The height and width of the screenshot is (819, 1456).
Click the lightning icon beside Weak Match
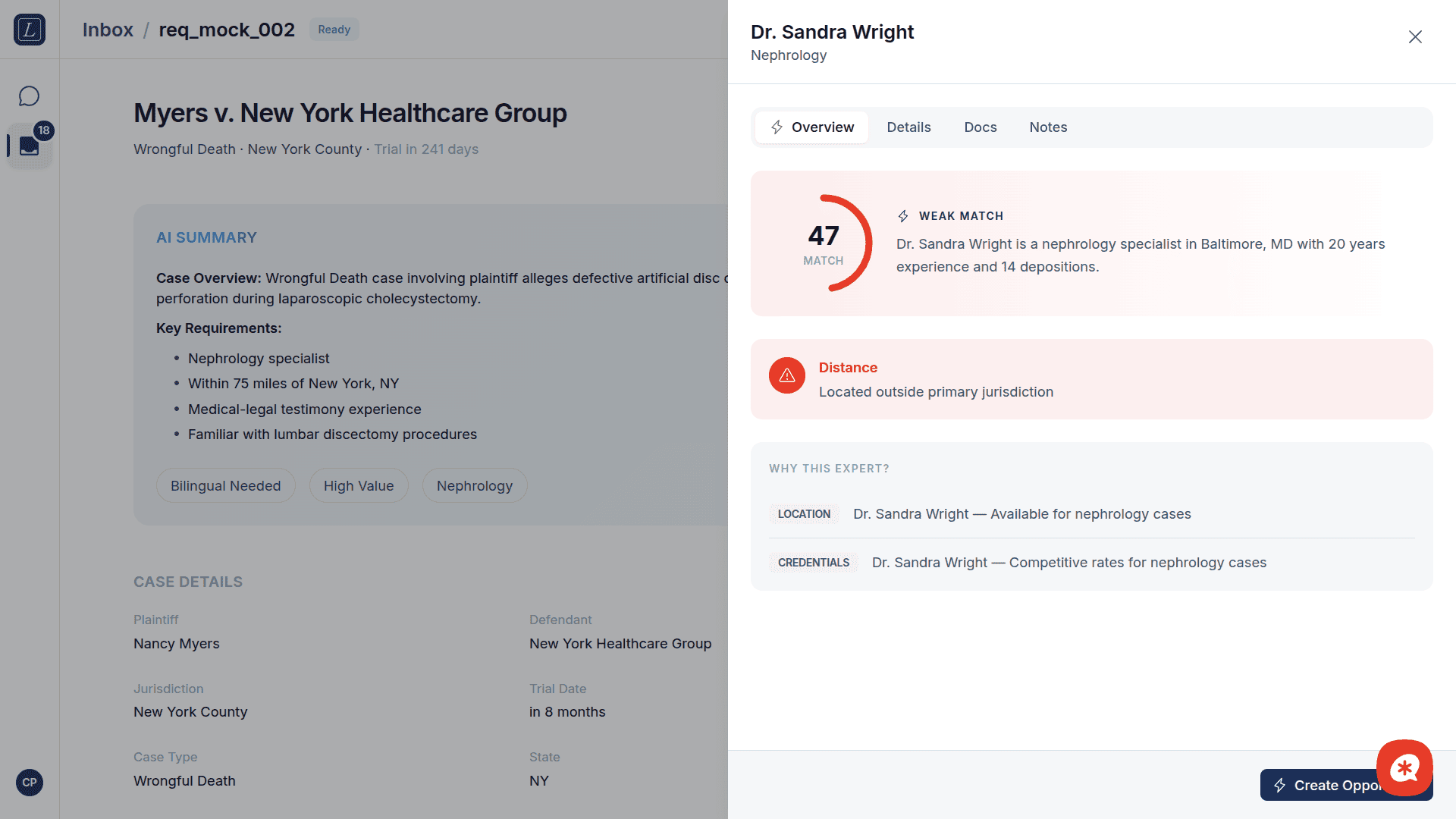click(902, 216)
